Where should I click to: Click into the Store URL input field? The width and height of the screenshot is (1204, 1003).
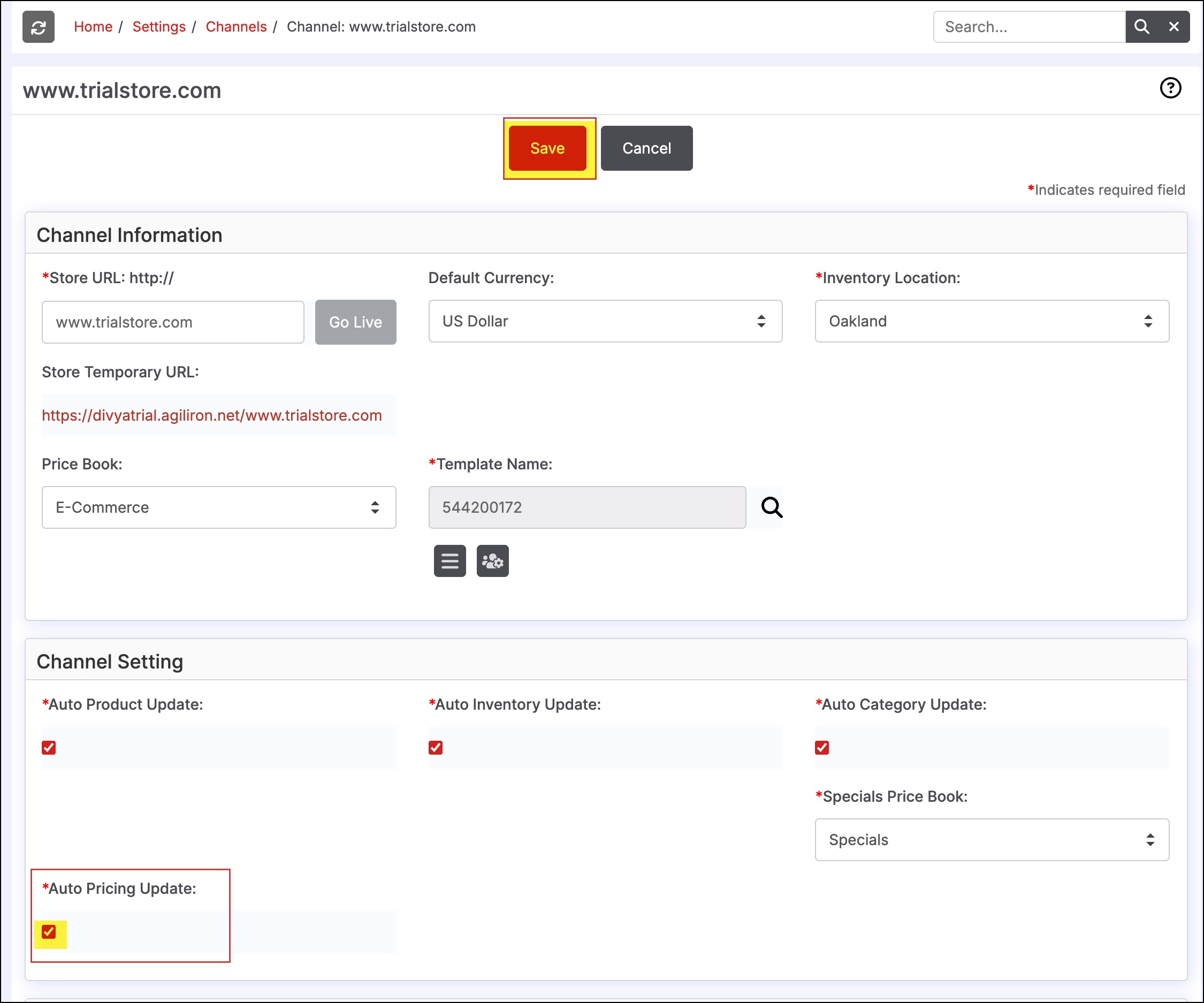173,322
